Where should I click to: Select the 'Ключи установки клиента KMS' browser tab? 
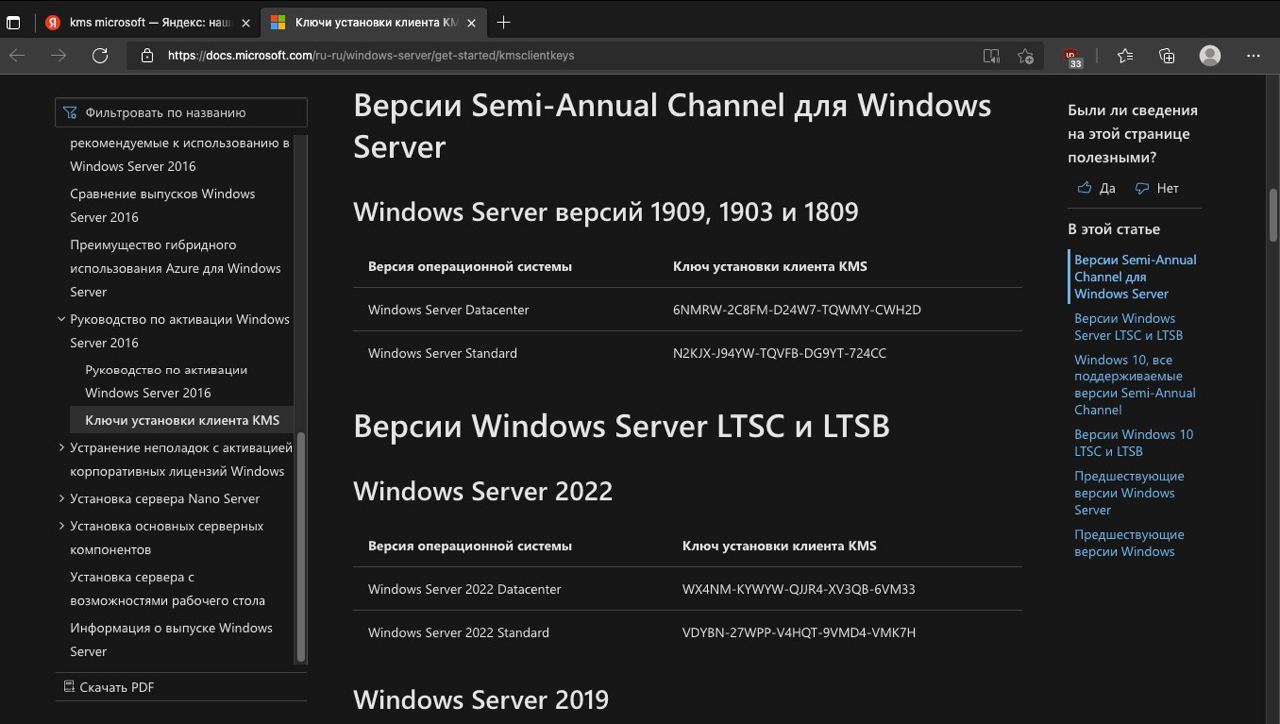pyautogui.click(x=373, y=22)
